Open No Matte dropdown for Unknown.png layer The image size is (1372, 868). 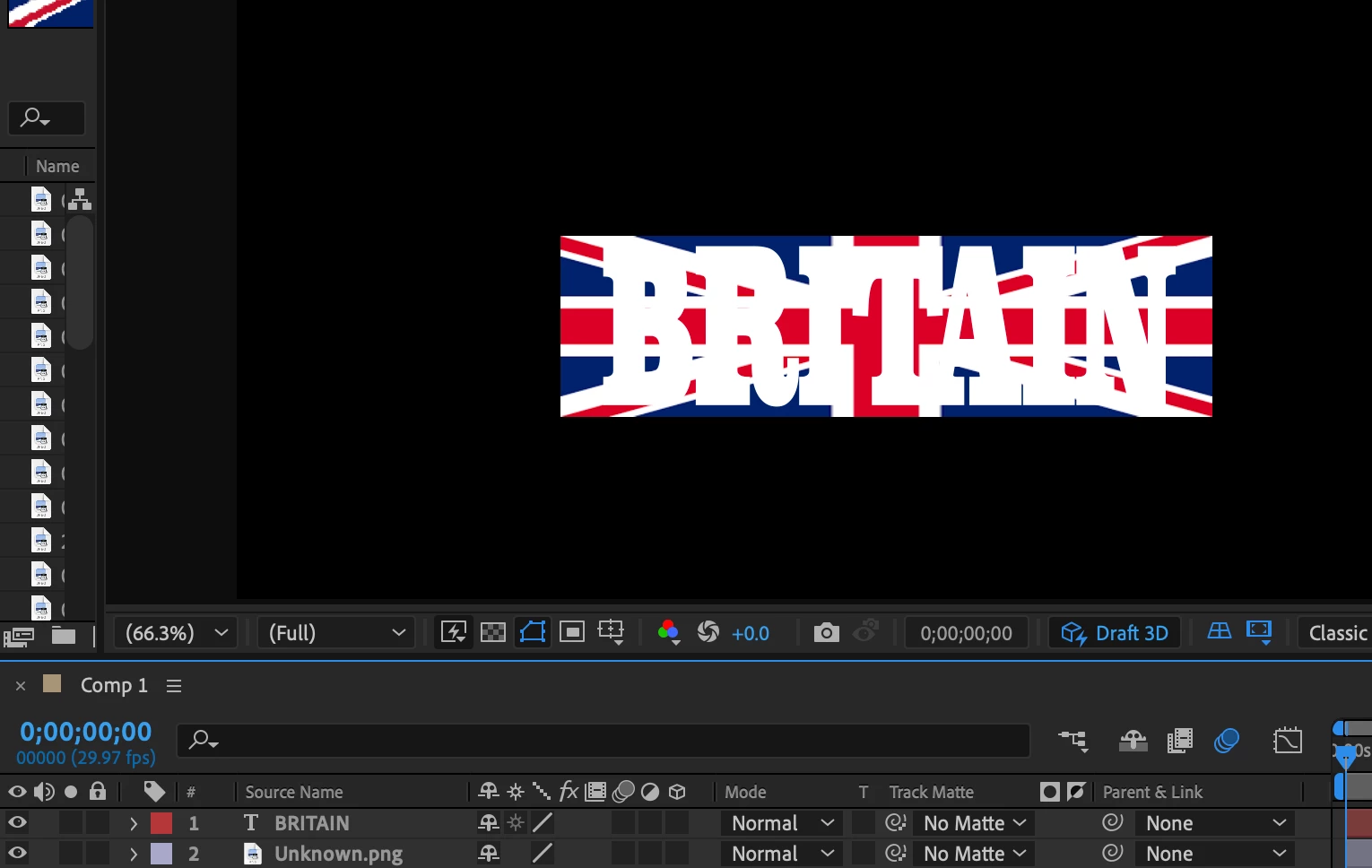click(975, 854)
